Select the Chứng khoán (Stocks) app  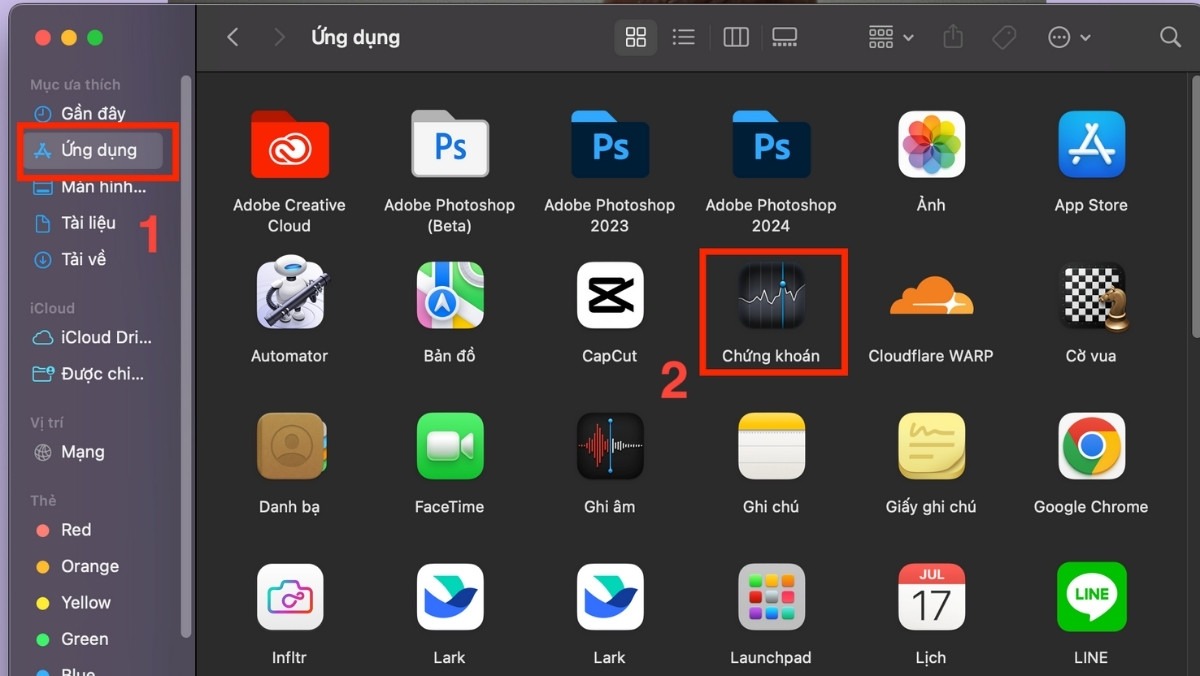tap(771, 295)
